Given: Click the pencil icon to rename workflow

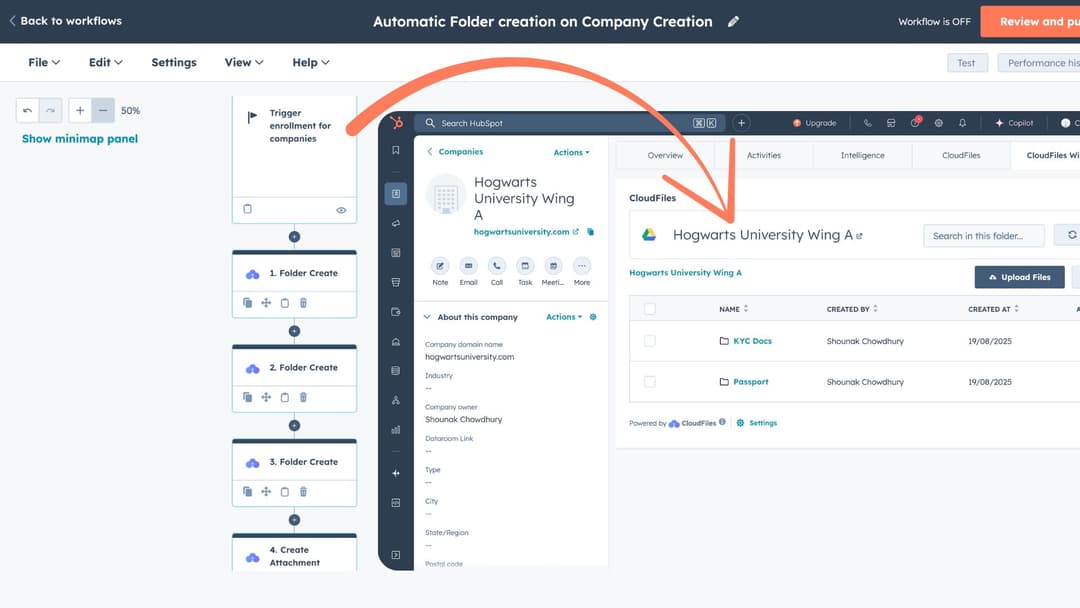Looking at the screenshot, I should (x=734, y=22).
